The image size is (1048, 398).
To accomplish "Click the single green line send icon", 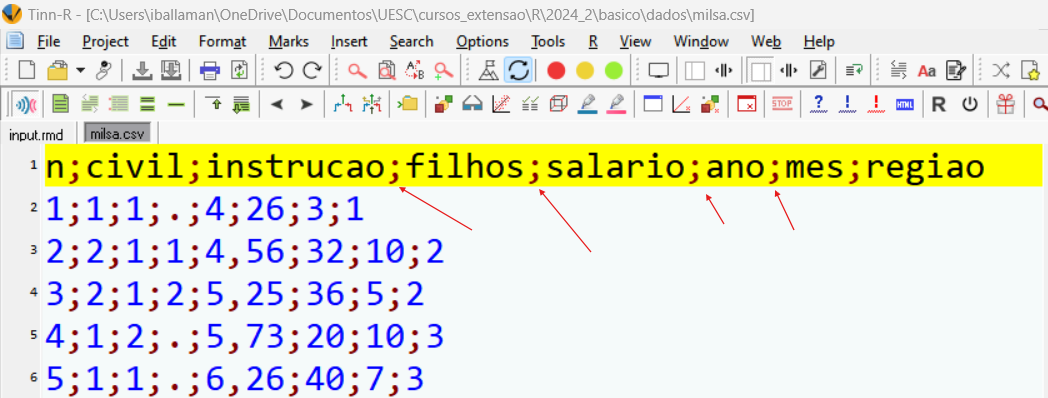I will click(176, 104).
